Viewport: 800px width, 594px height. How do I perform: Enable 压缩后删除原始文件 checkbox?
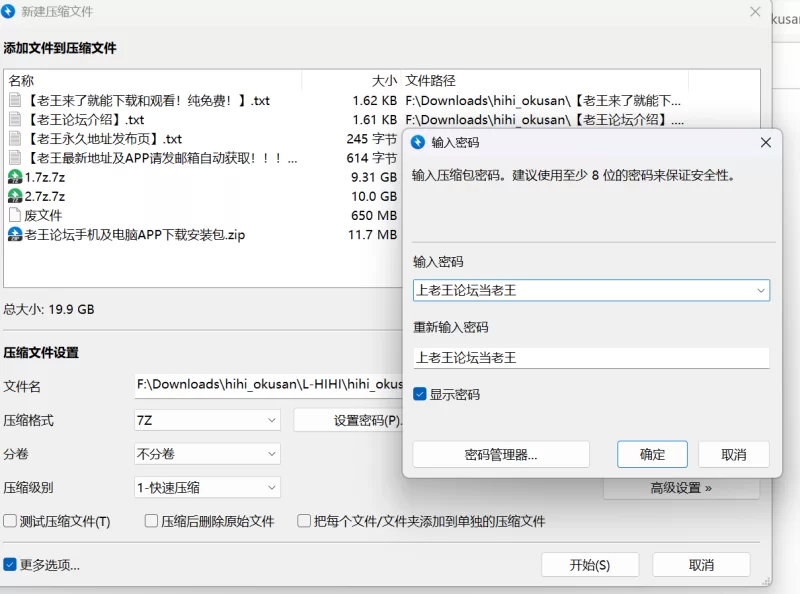(x=152, y=521)
